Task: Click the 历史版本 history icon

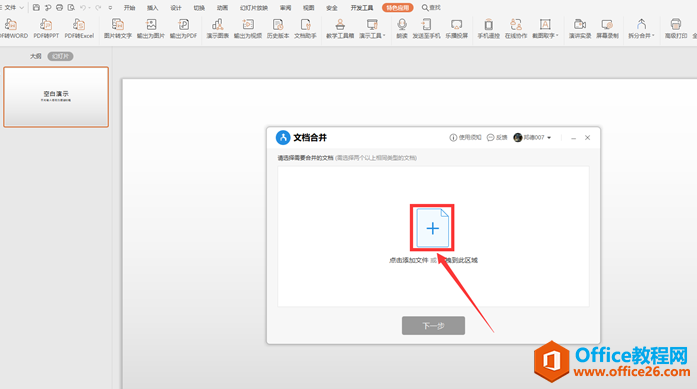Action: click(278, 28)
